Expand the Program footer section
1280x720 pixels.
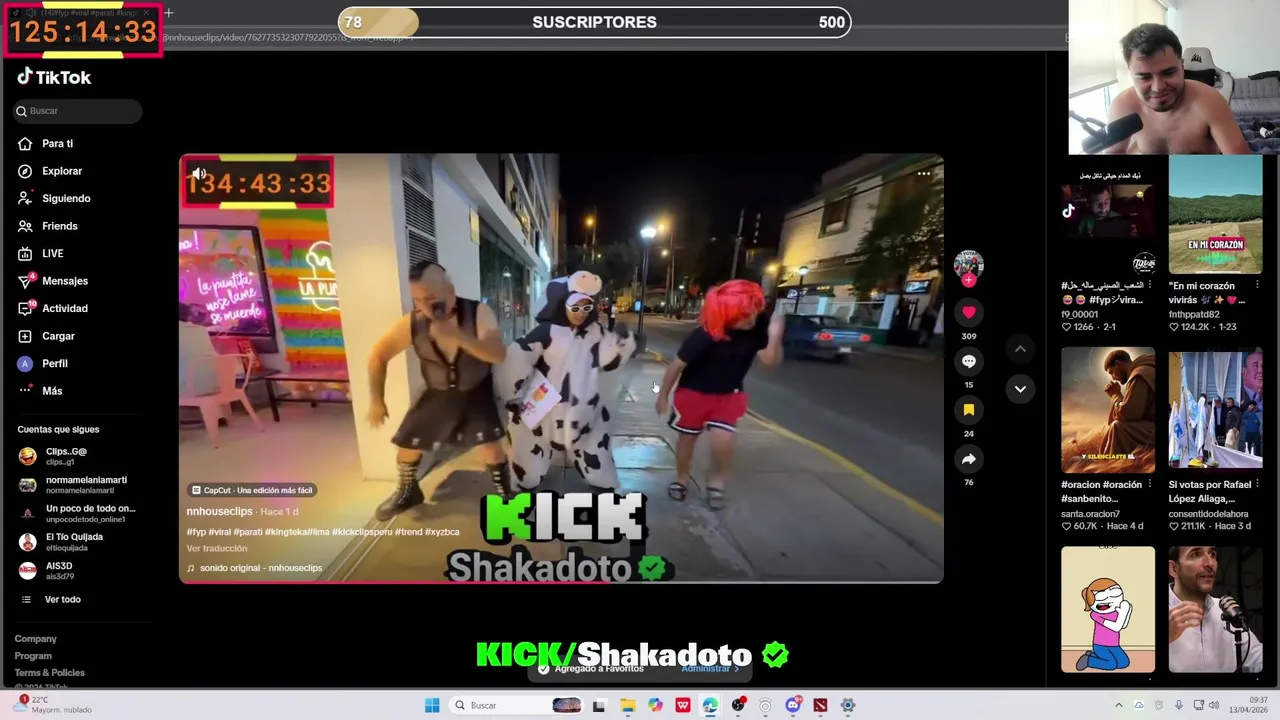click(x=33, y=656)
